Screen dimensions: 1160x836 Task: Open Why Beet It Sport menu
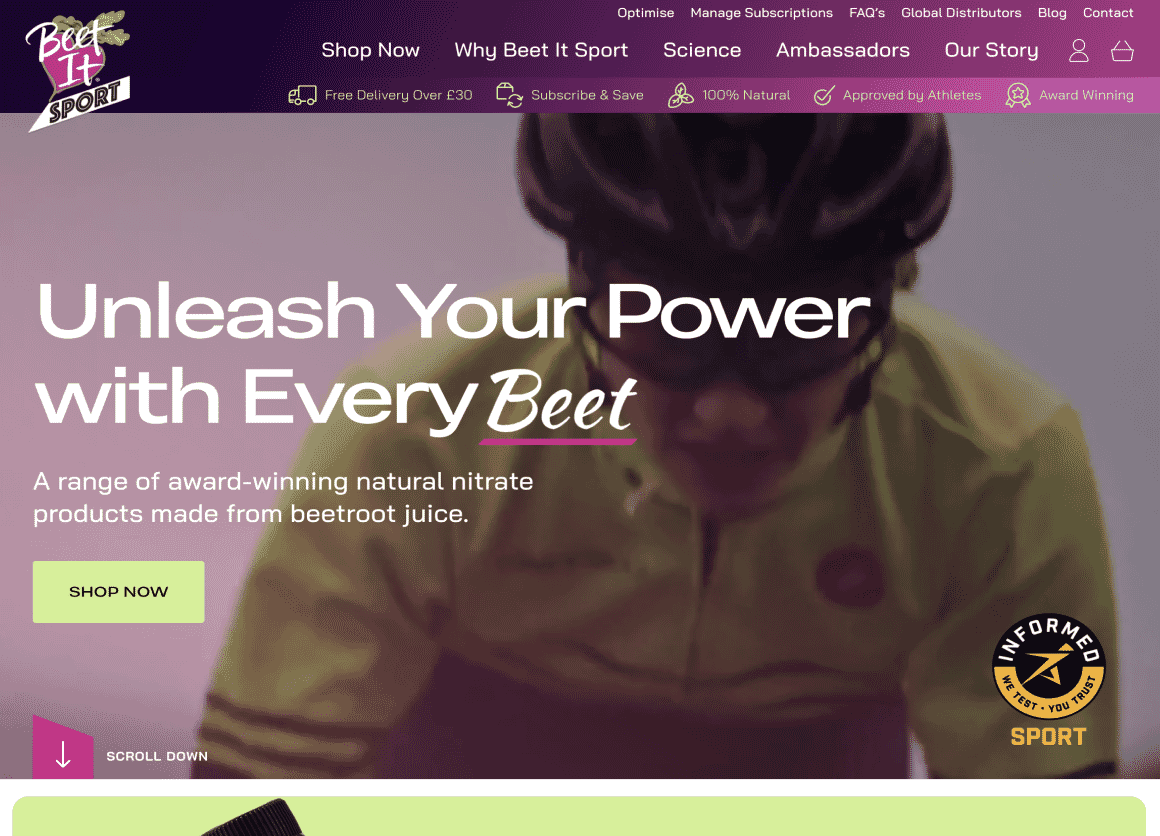coord(541,50)
